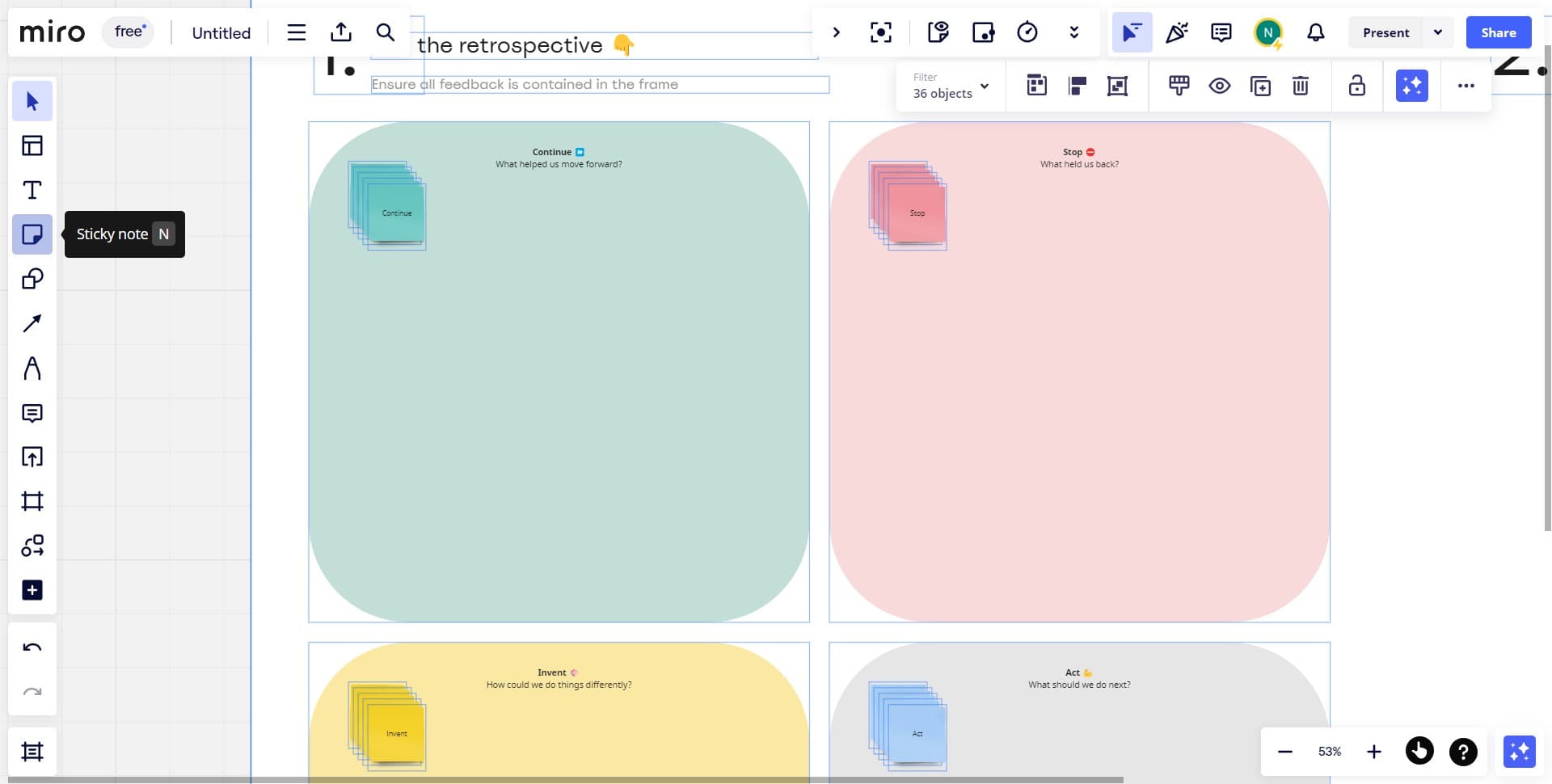Open the main hamburger menu

point(296,32)
